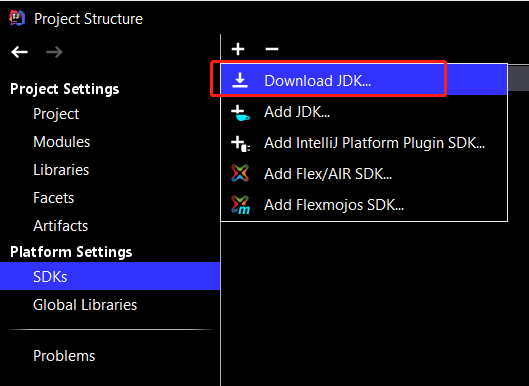529x386 pixels.
Task: Go to Libraries in Project Settings
Action: coord(110,170)
